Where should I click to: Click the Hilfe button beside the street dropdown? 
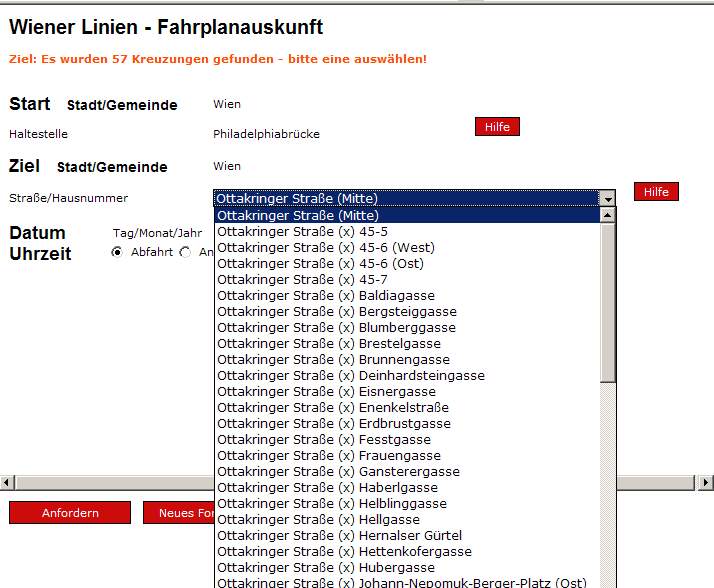656,191
